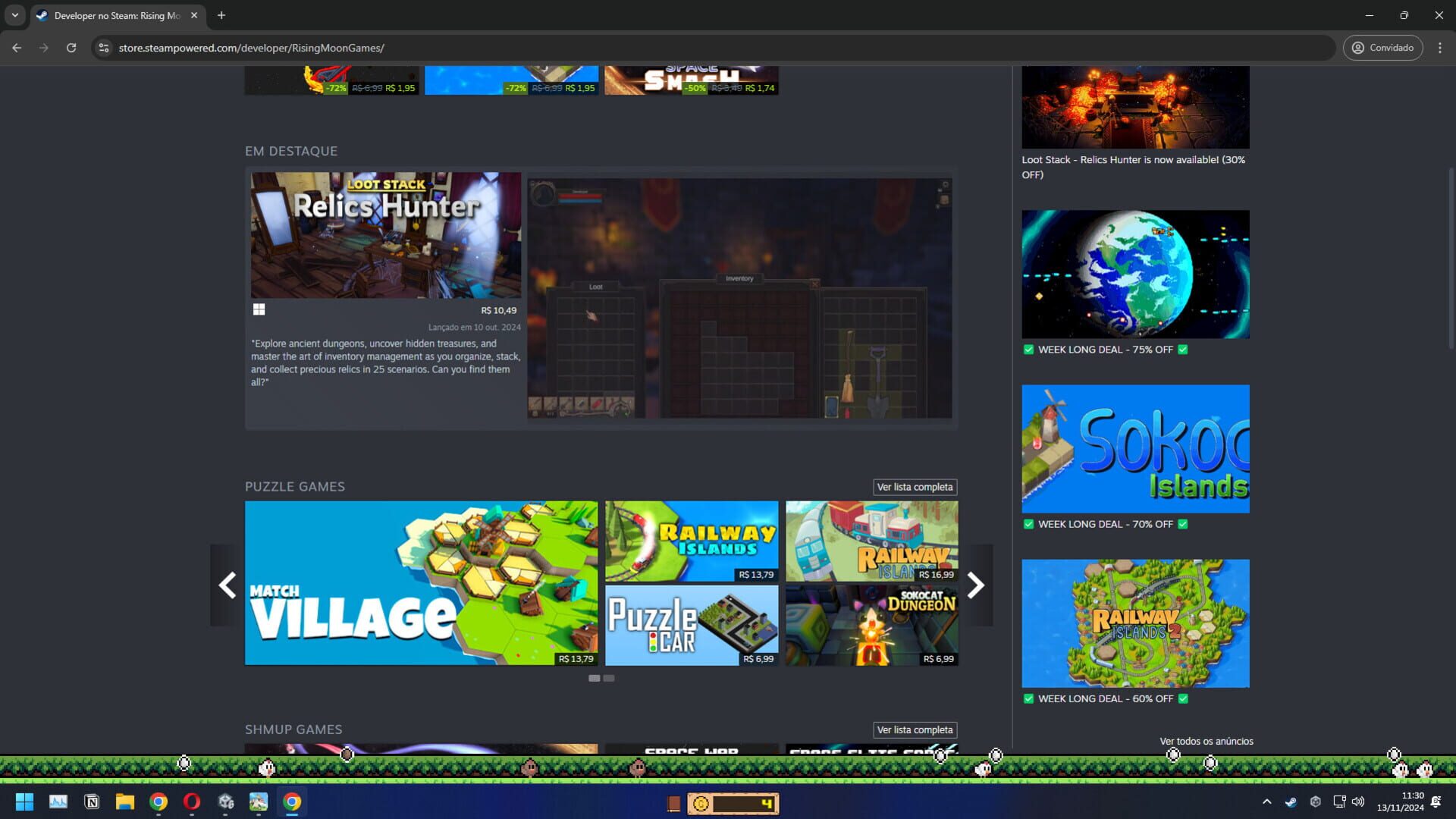Click Ver lista completa for Puzzle Games
The height and width of the screenshot is (819, 1456).
[915, 487]
